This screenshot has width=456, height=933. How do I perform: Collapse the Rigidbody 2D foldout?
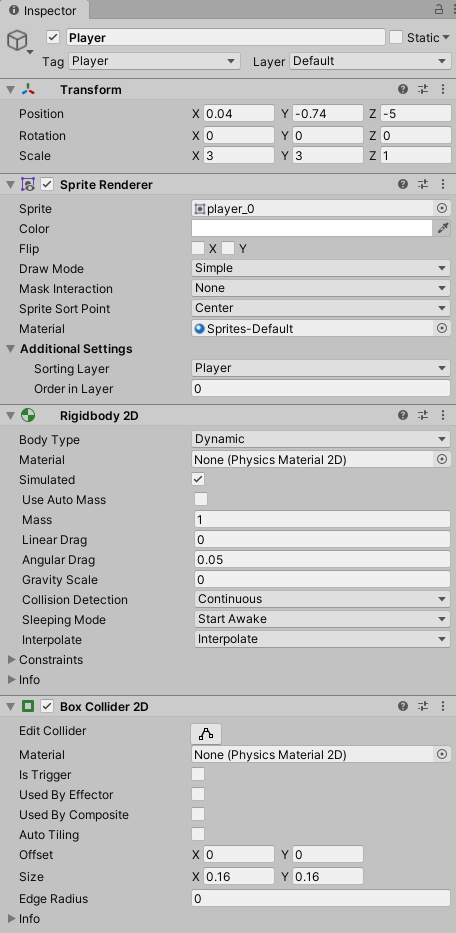pos(10,415)
